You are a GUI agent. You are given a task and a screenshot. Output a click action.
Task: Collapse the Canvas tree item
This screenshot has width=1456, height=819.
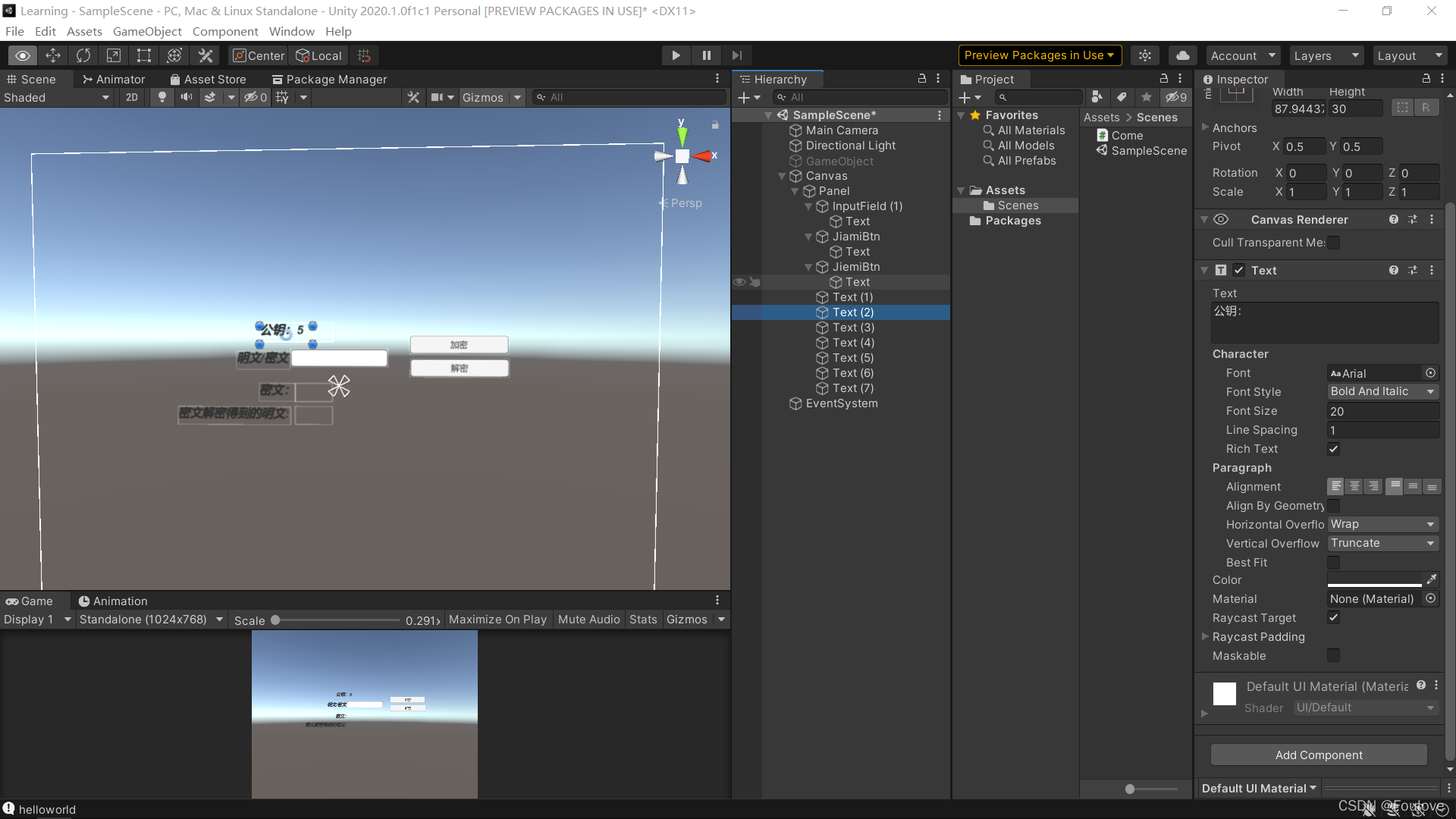pos(782,176)
